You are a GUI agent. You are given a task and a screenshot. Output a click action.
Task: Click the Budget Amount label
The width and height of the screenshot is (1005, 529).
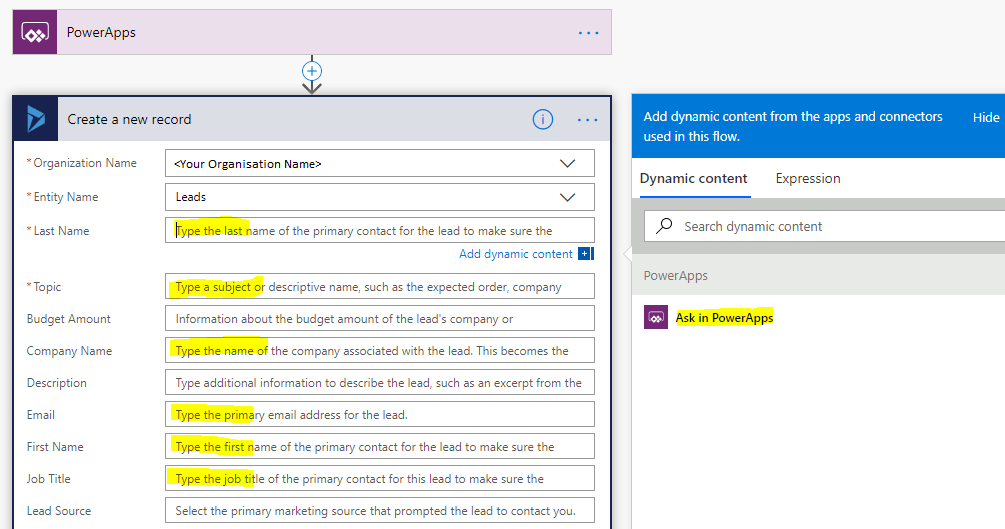click(69, 319)
